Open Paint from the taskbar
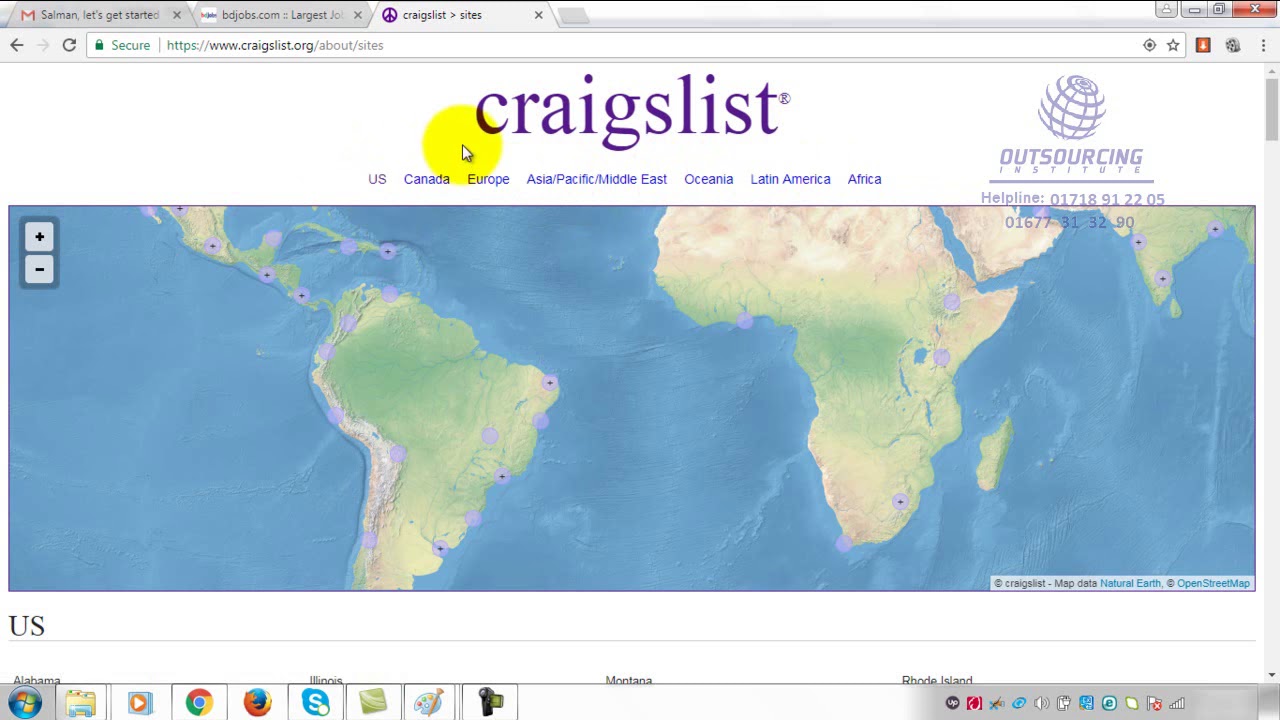 coord(431,703)
